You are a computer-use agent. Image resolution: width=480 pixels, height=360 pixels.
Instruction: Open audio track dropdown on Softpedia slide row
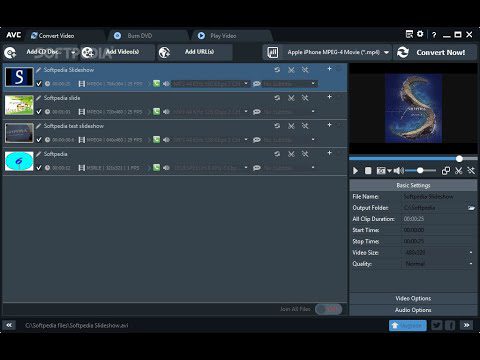211,111
